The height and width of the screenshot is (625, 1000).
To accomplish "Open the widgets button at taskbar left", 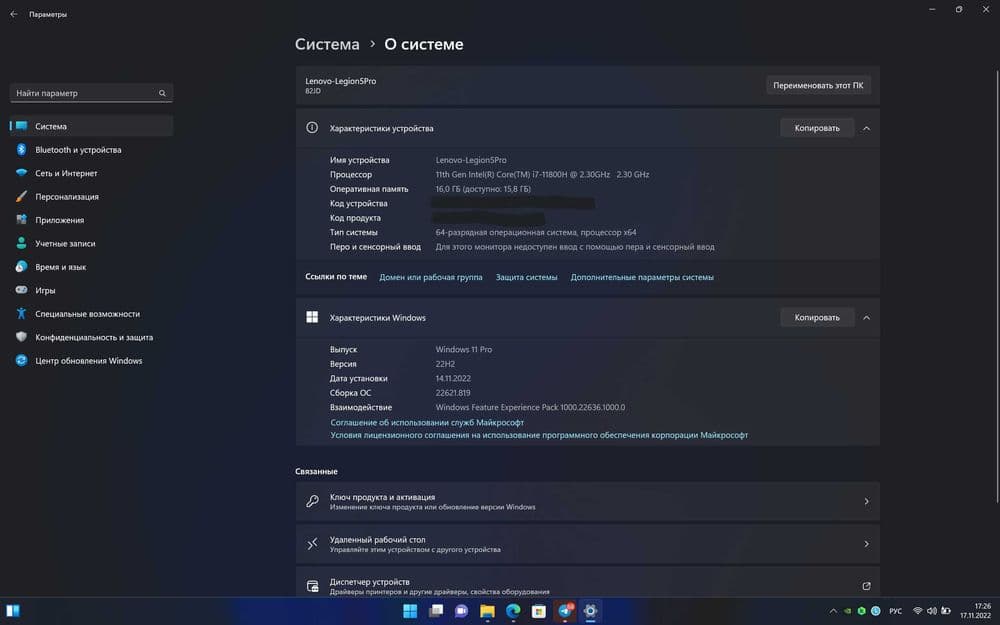I will (13, 611).
